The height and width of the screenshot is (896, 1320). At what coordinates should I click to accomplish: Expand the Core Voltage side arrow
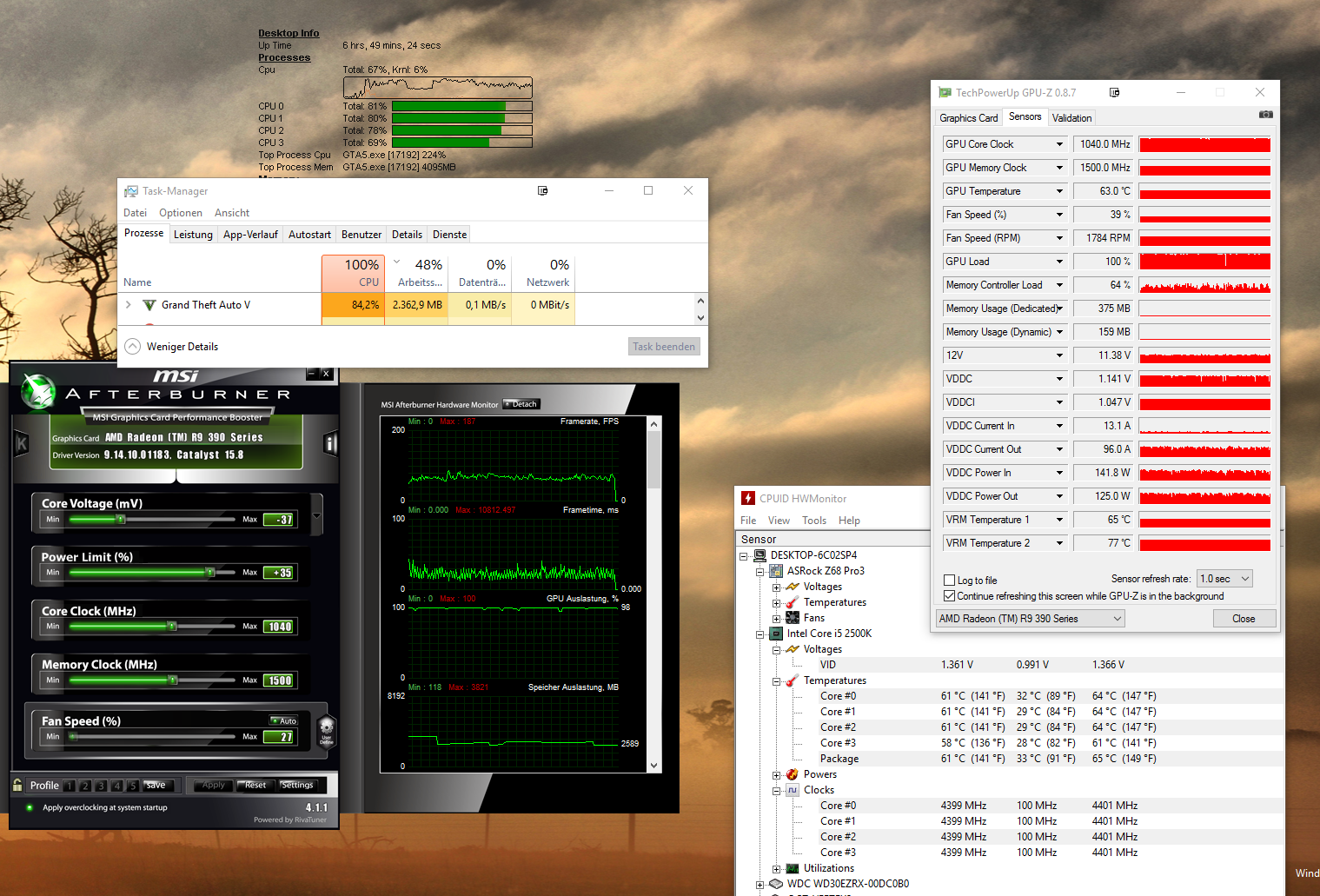click(317, 515)
